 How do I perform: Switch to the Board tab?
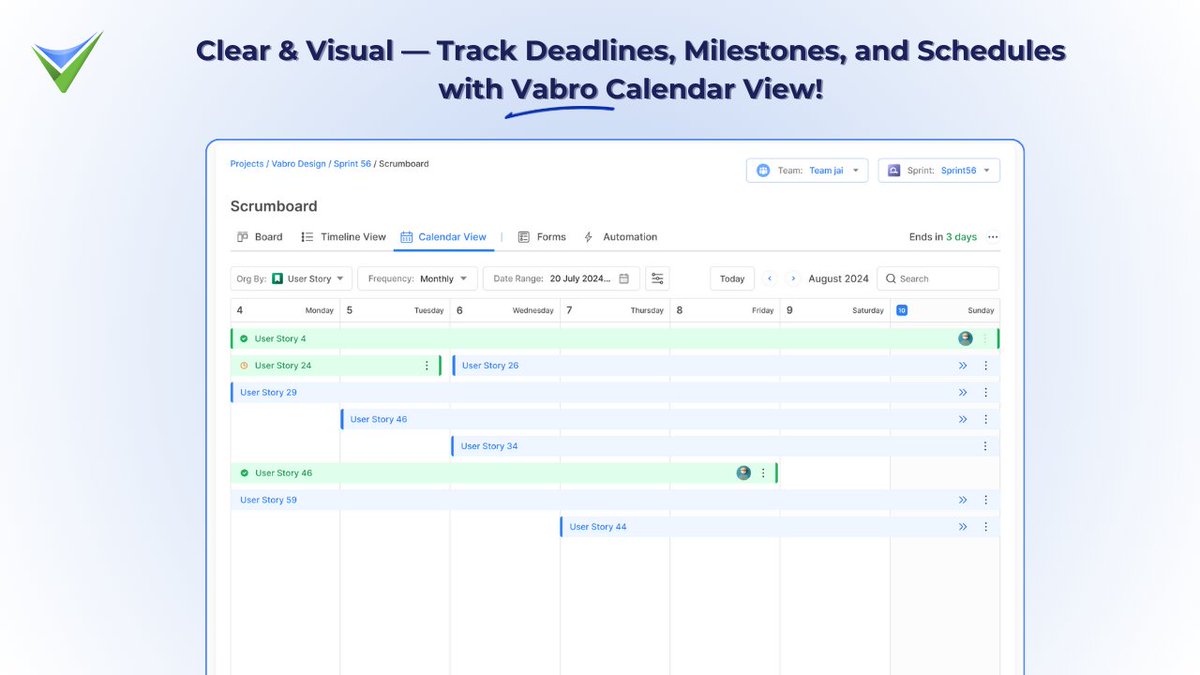point(259,237)
